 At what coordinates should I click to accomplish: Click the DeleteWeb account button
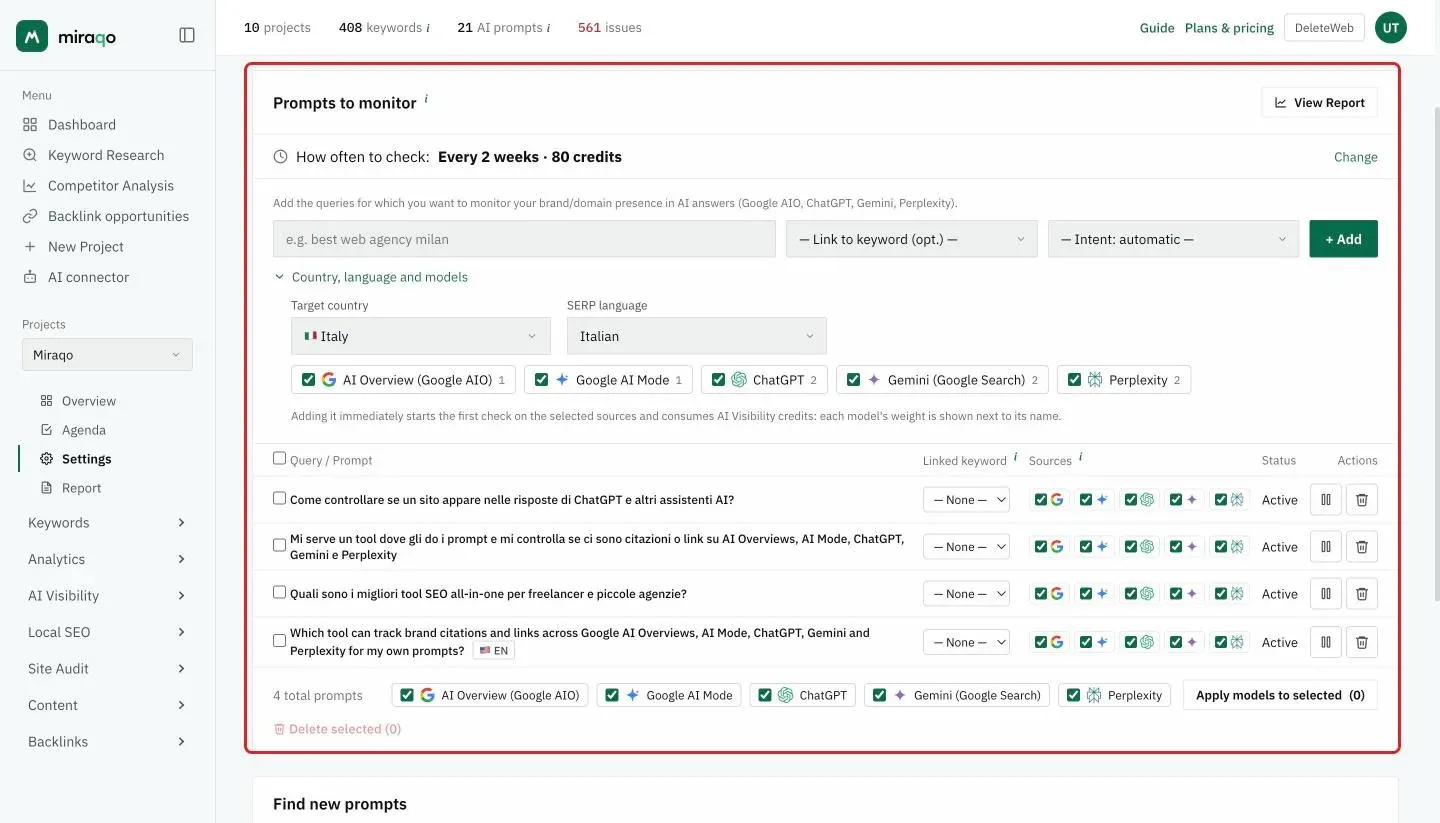1324,28
